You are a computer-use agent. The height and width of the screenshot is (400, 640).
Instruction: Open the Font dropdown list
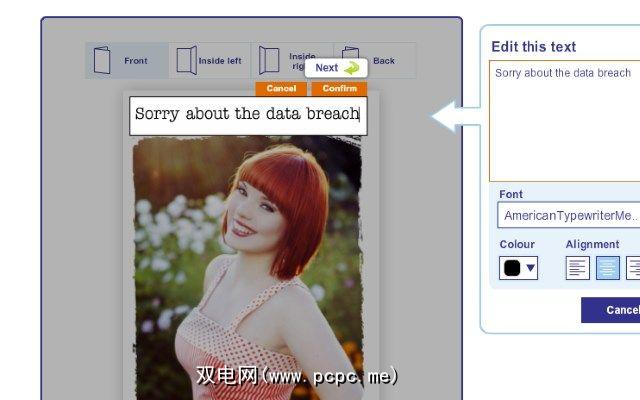click(x=568, y=215)
